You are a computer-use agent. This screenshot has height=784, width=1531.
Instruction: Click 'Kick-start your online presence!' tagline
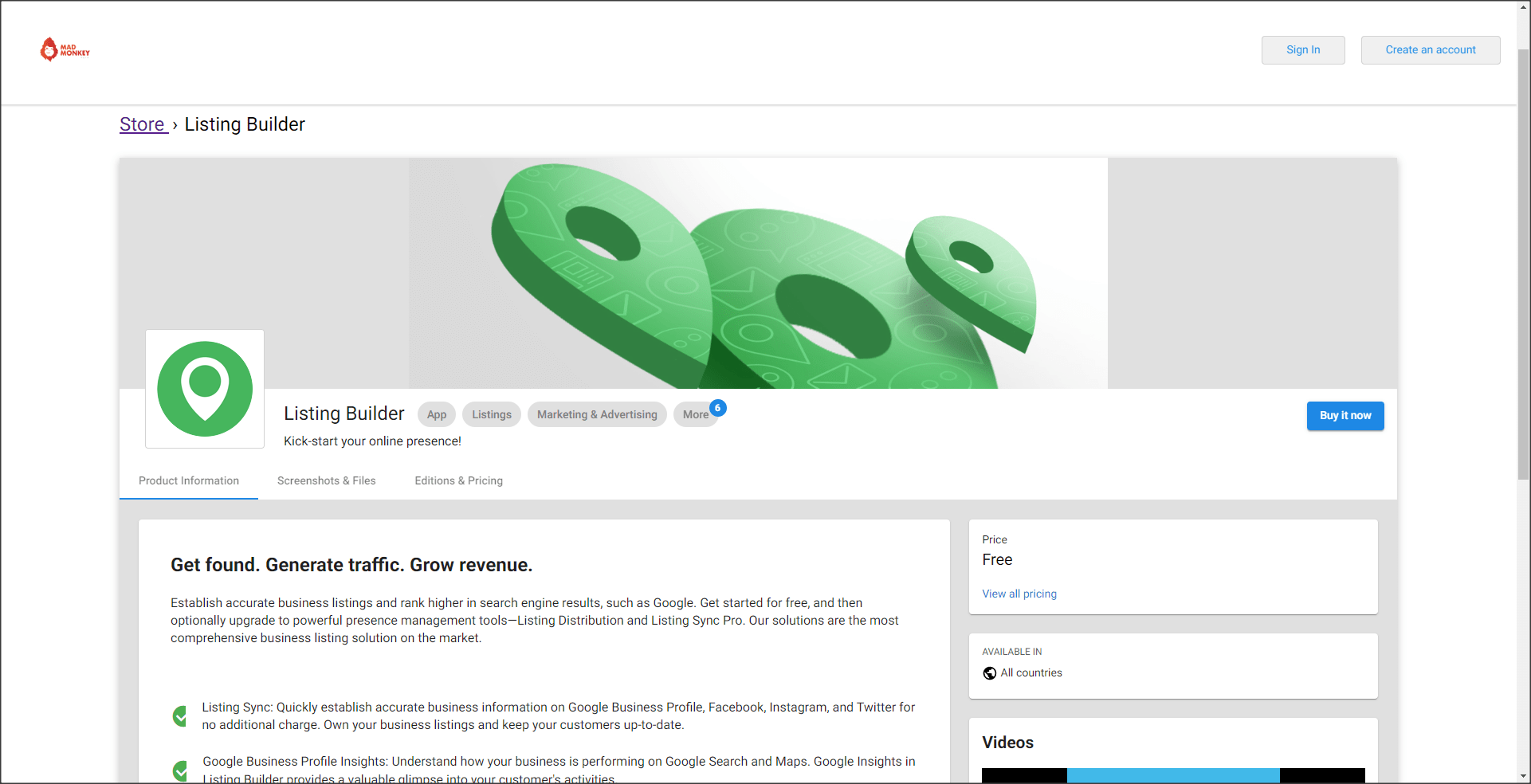[x=372, y=441]
